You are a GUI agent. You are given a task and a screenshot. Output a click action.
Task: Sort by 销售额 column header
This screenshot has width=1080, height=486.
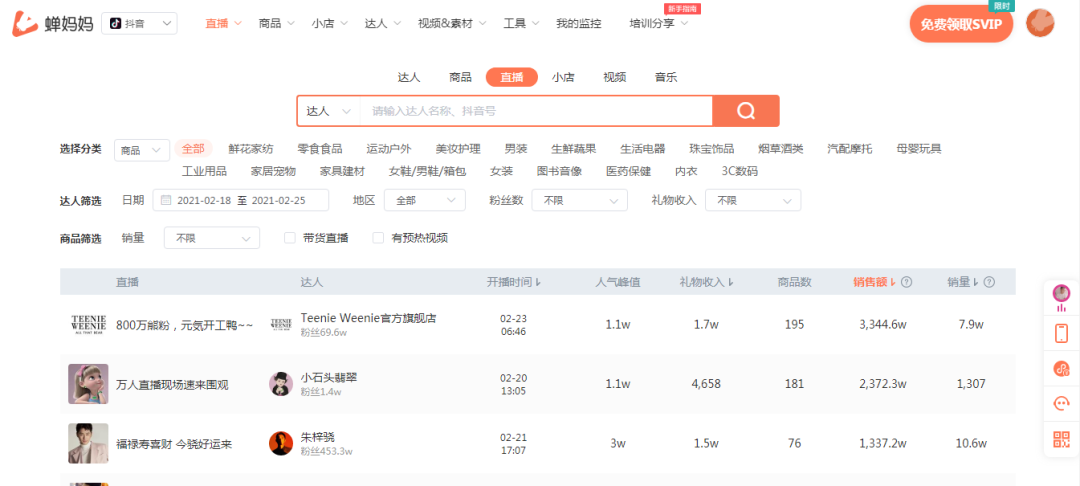(874, 282)
